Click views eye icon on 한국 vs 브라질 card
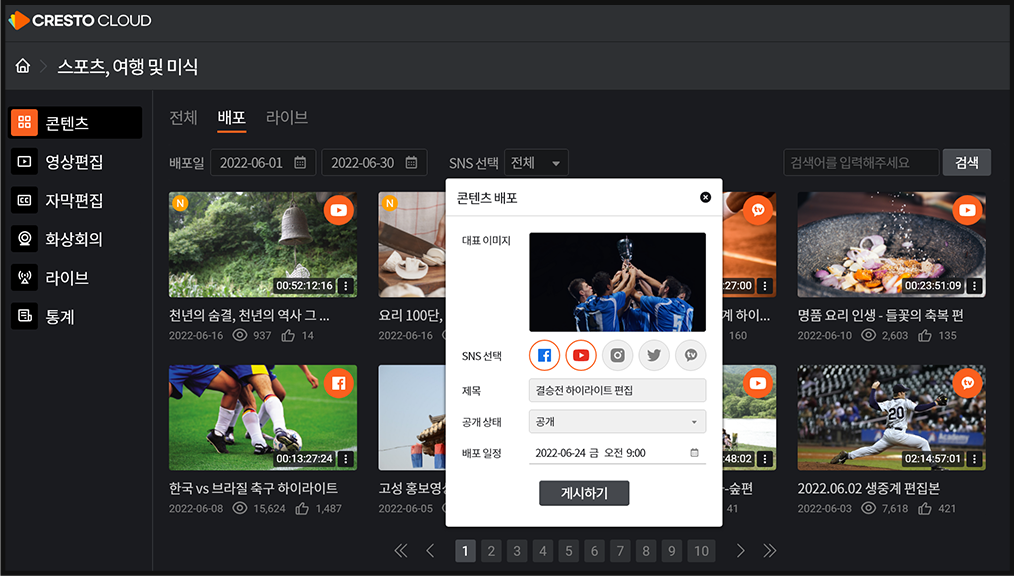The width and height of the screenshot is (1014, 576). click(240, 508)
